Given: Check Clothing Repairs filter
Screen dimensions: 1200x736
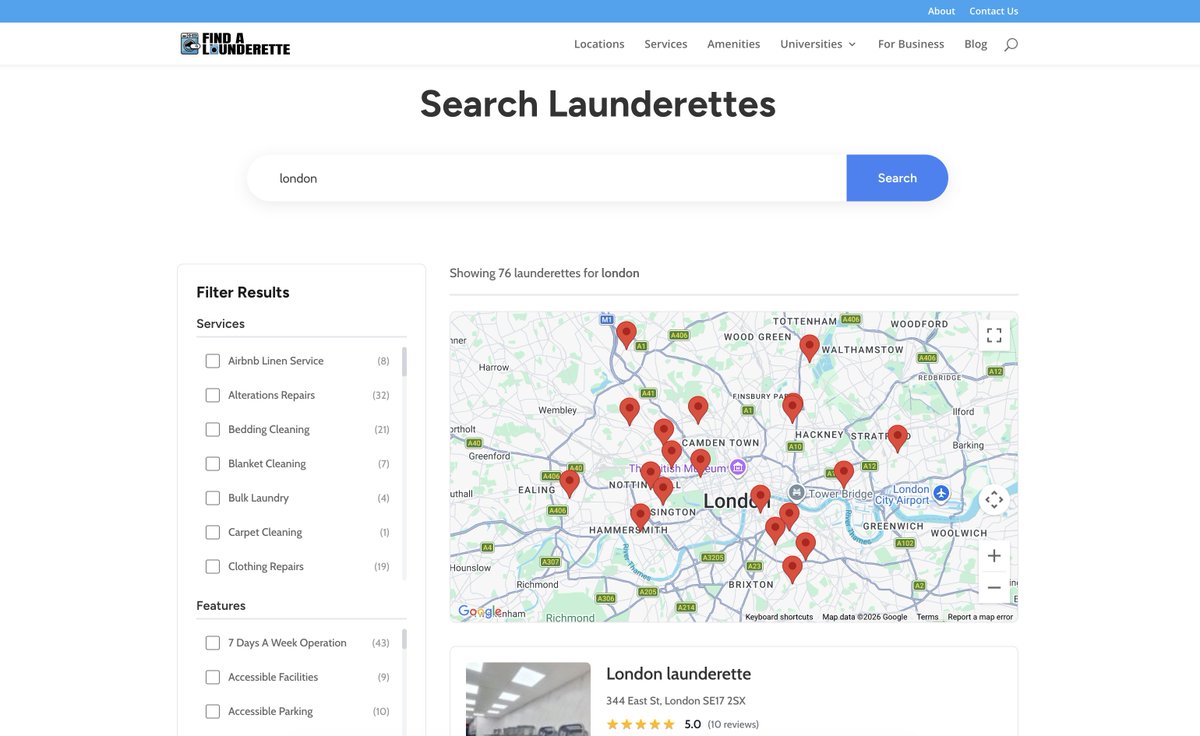Looking at the screenshot, I should coord(212,566).
